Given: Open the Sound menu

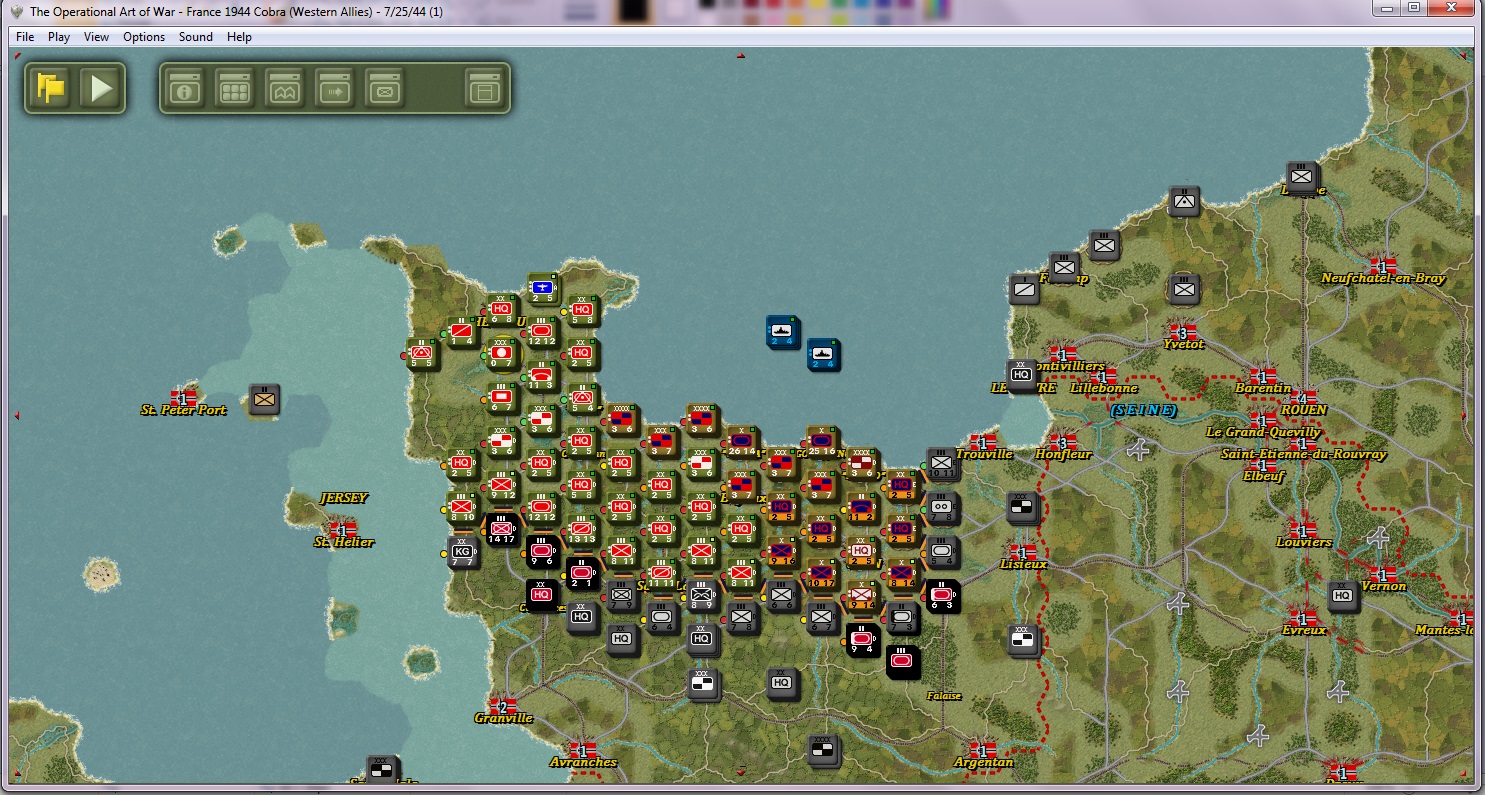Looking at the screenshot, I should [196, 37].
